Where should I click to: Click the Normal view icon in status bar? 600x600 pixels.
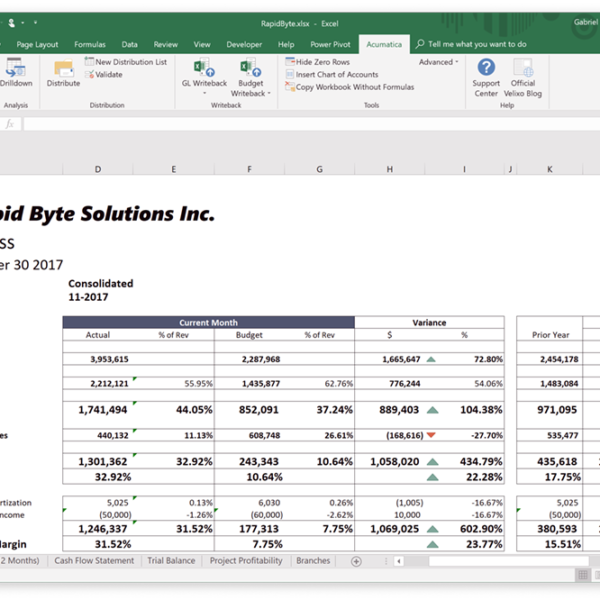583,575
